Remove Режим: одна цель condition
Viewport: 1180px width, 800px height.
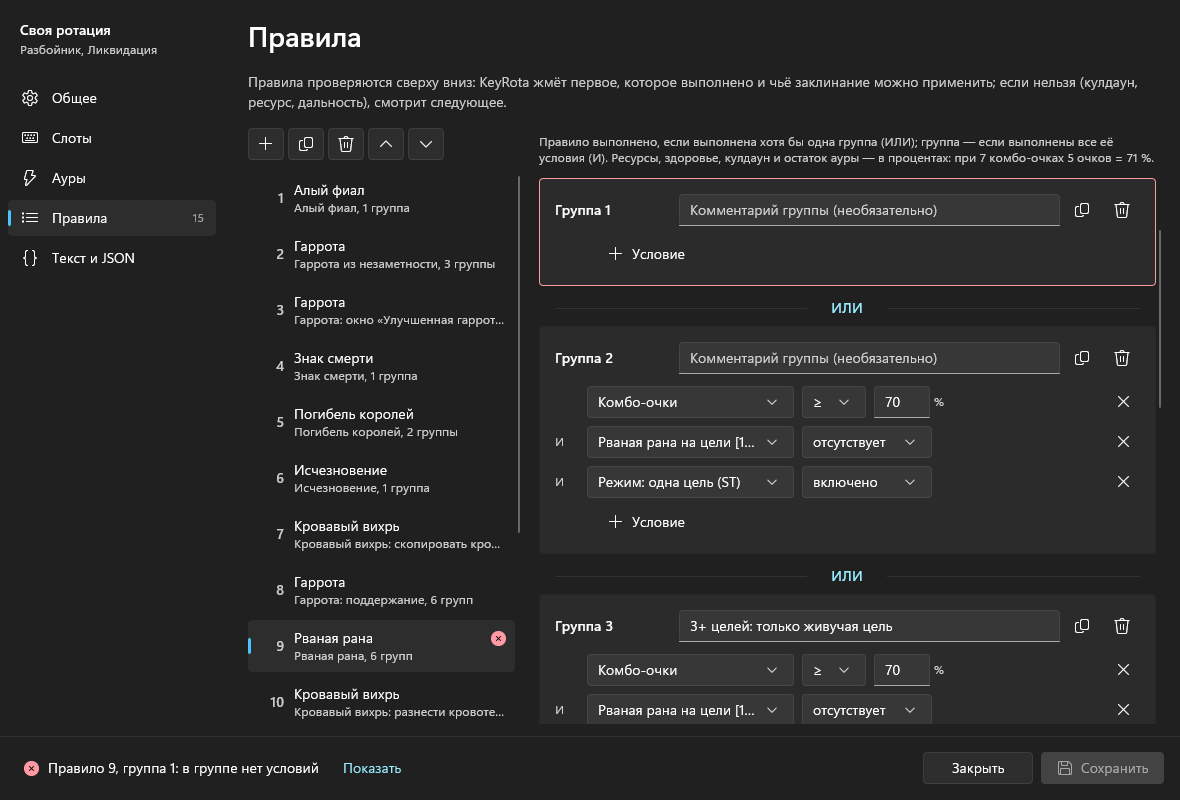point(1124,482)
